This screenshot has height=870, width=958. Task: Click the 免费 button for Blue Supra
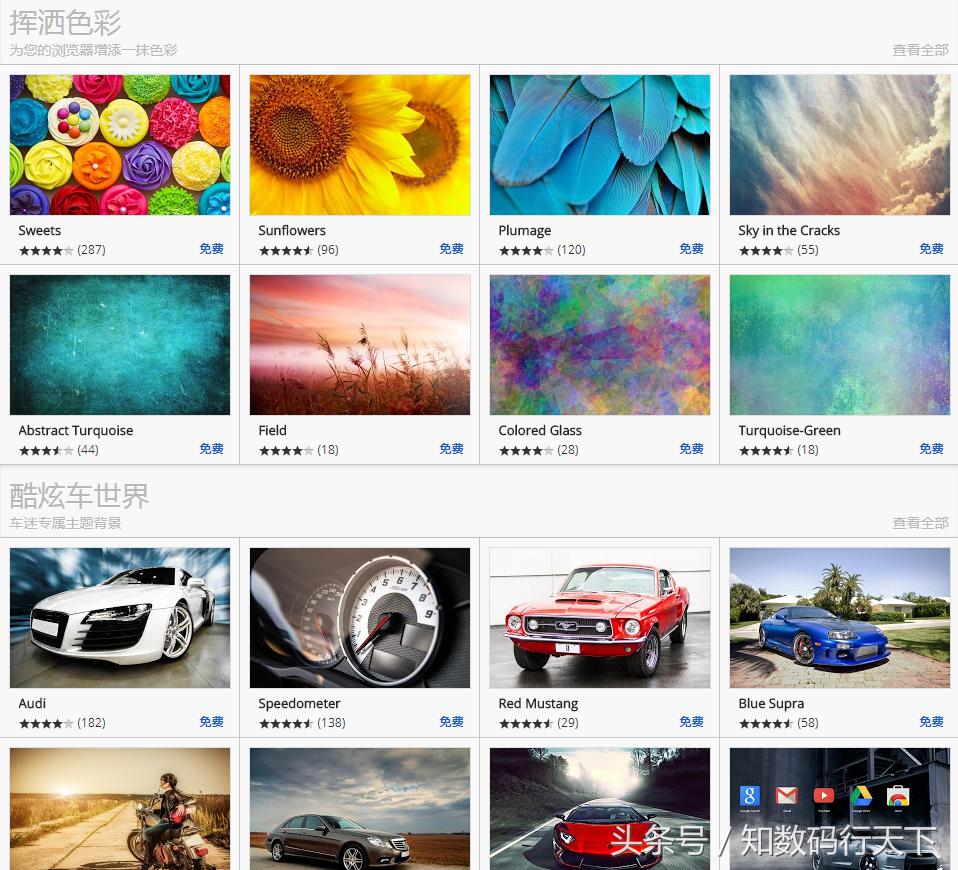coord(931,721)
